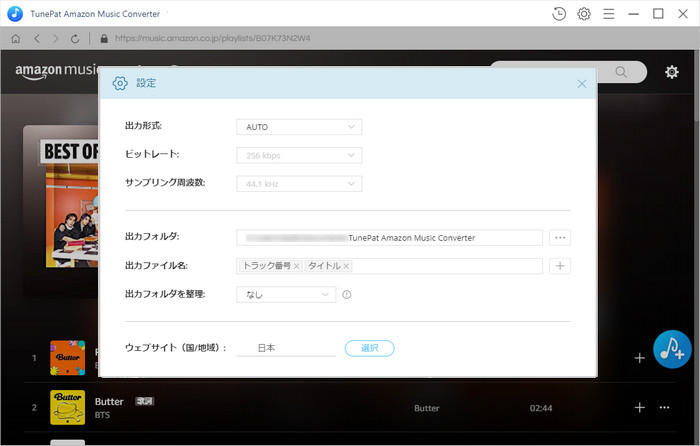Click Butter album name in track 2
The height and width of the screenshot is (446, 700).
(x=426, y=408)
